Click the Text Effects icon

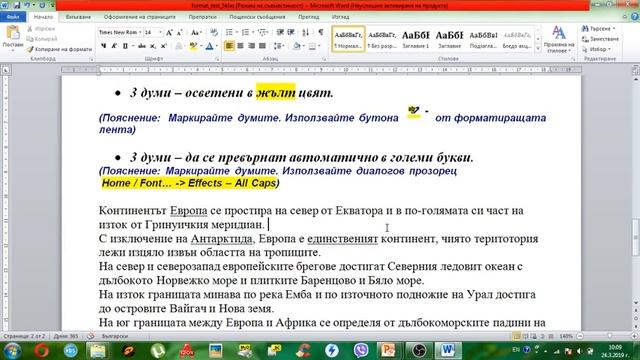pyautogui.click(x=179, y=46)
